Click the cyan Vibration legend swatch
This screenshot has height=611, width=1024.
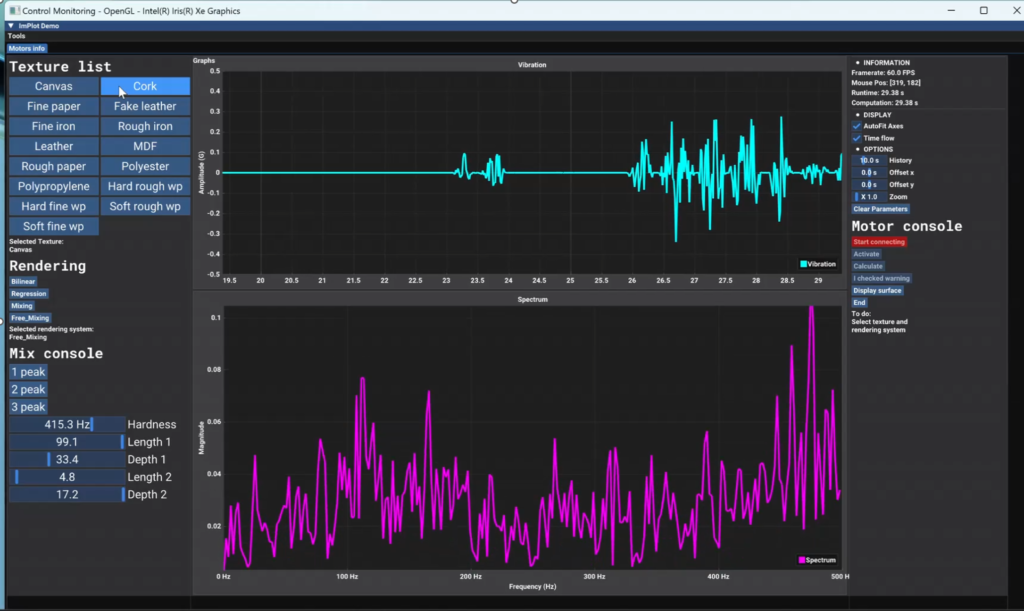(x=803, y=264)
